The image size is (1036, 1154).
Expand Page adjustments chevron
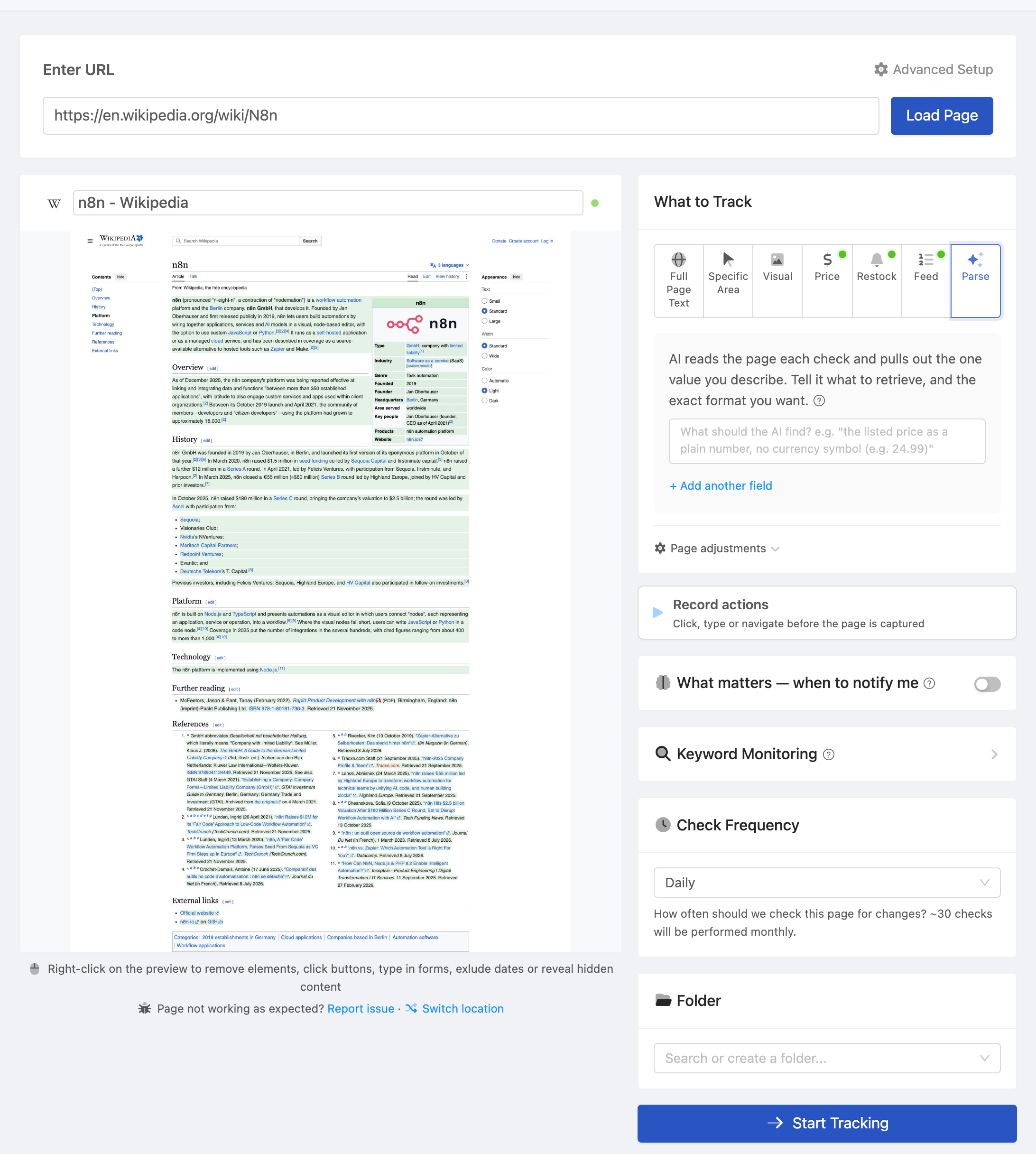(775, 549)
